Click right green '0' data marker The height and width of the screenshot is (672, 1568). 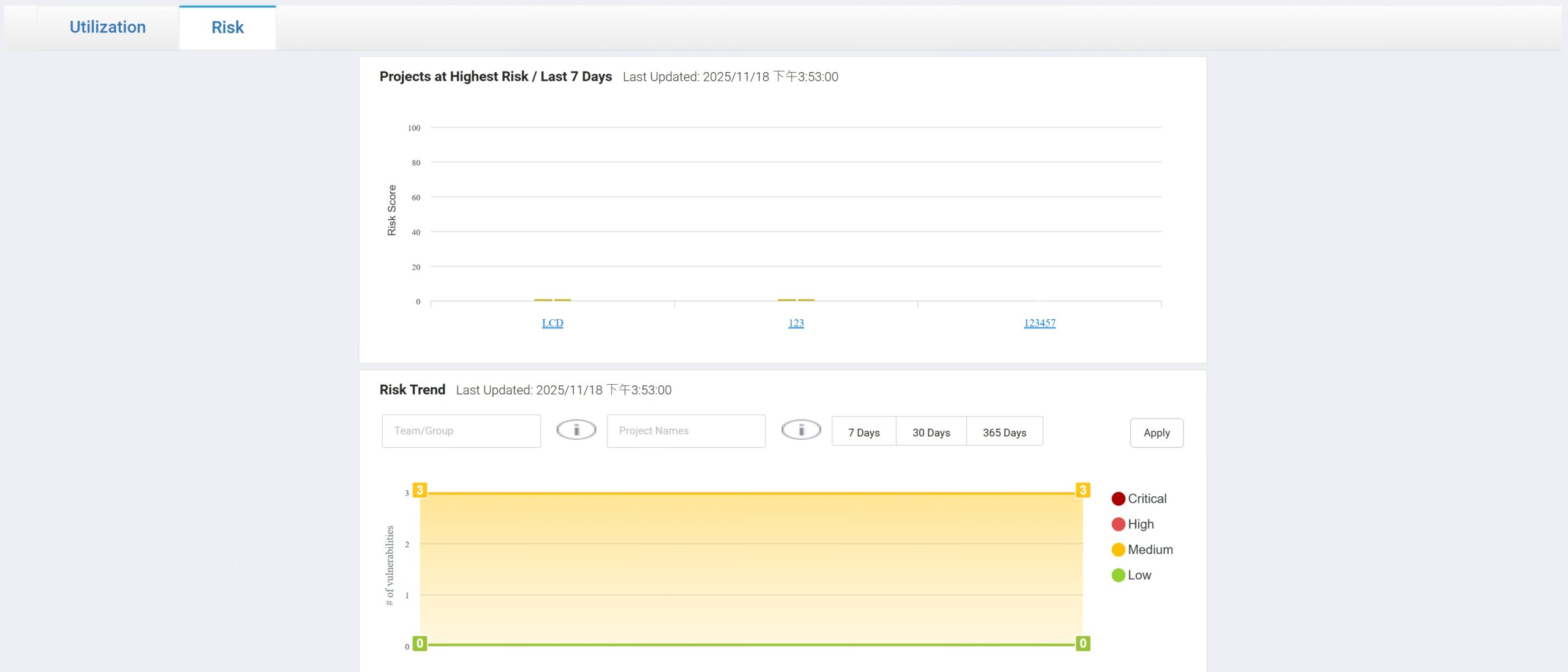pos(1082,643)
